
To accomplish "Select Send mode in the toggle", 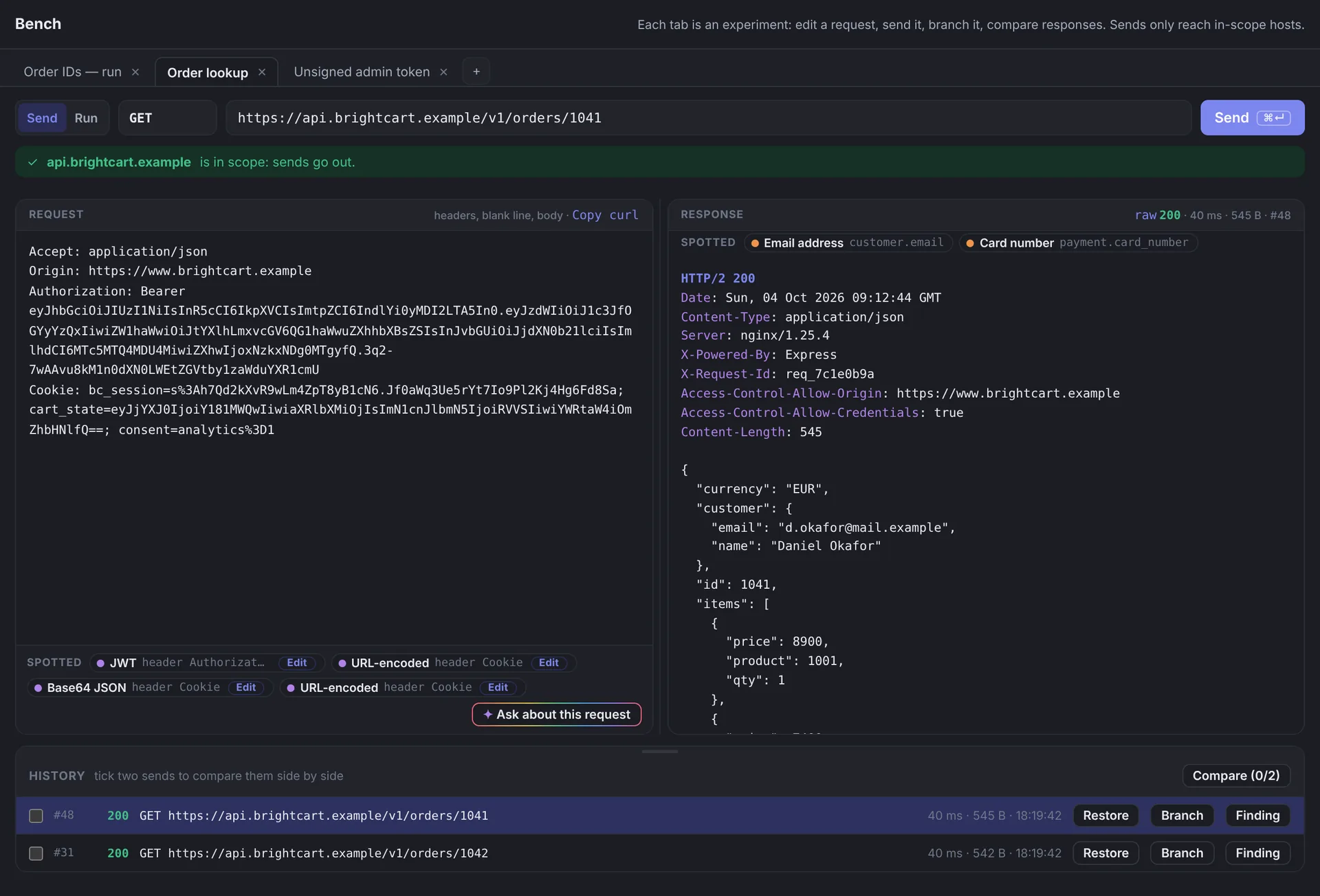I will 42,118.
